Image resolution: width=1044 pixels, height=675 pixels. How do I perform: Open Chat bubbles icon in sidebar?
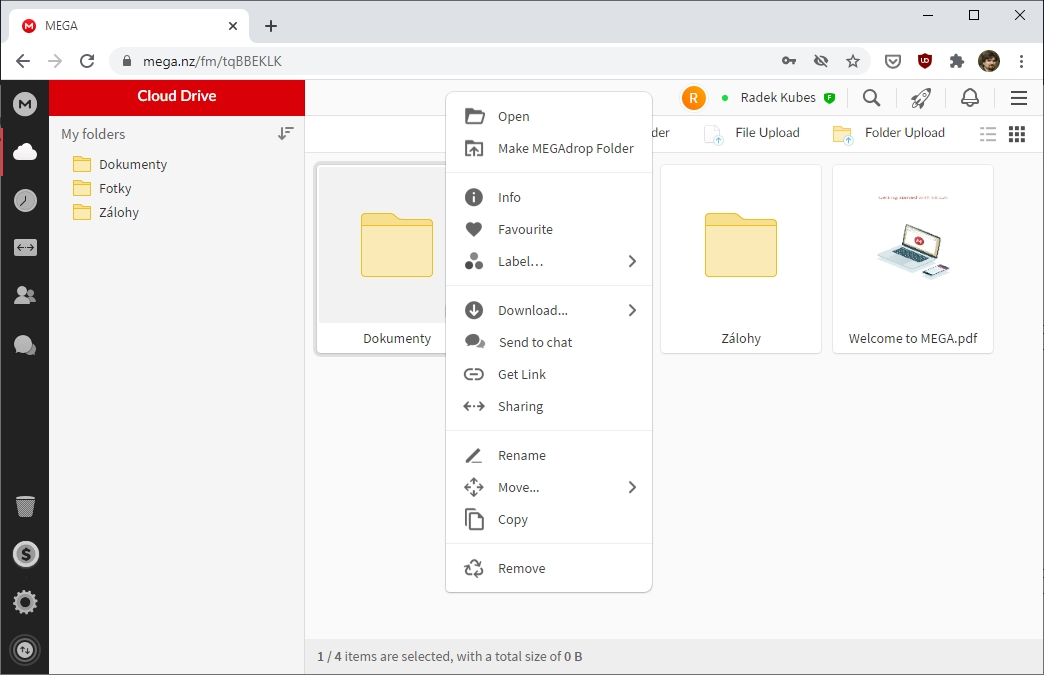click(25, 345)
